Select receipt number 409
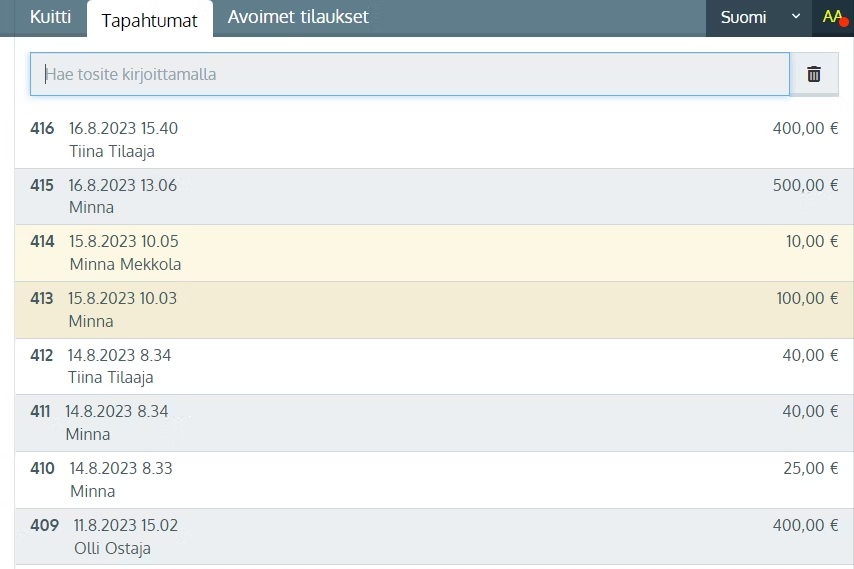Image resolution: width=854 pixels, height=569 pixels. pos(45,525)
